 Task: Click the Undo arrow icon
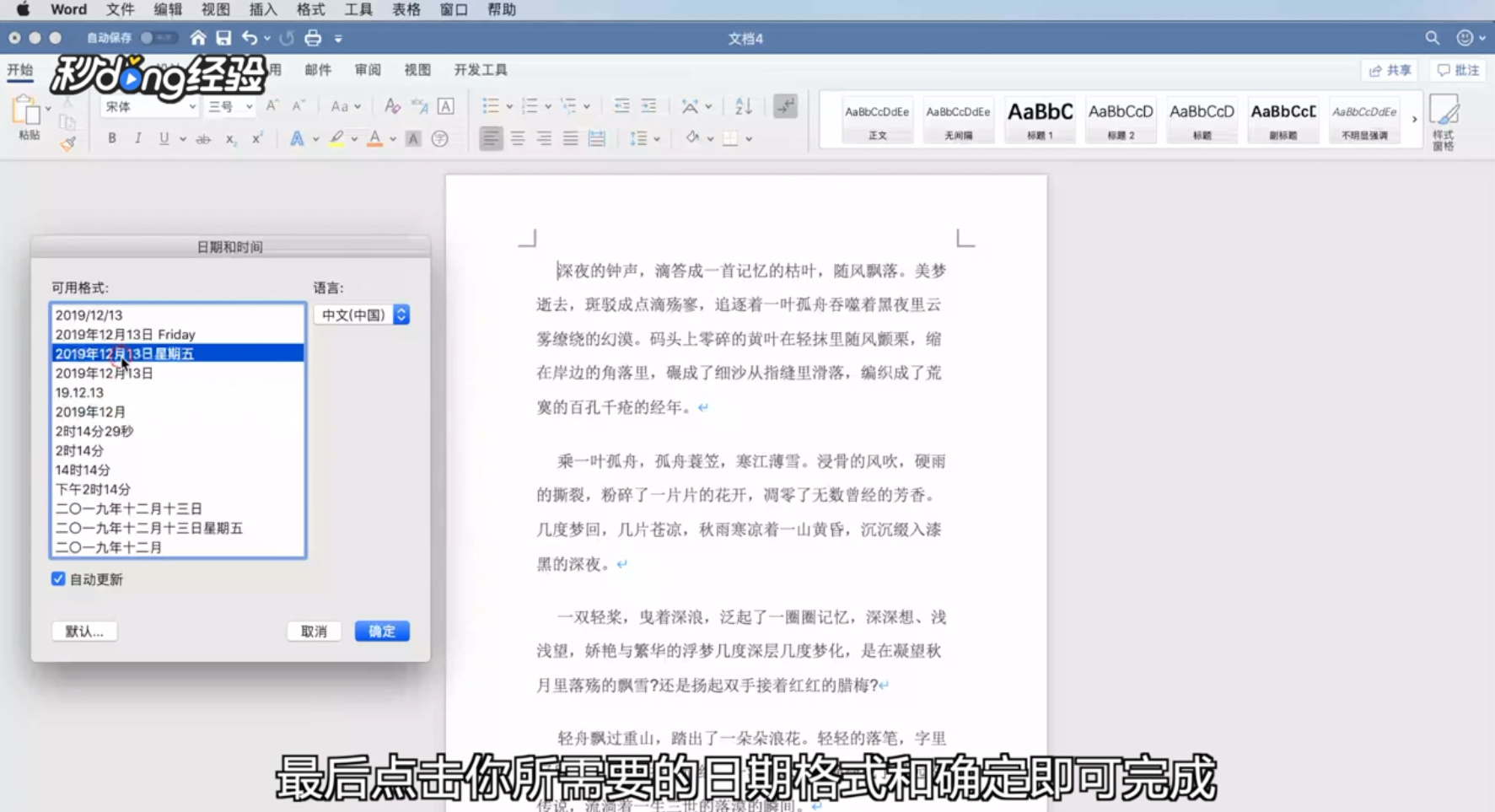[x=250, y=38]
